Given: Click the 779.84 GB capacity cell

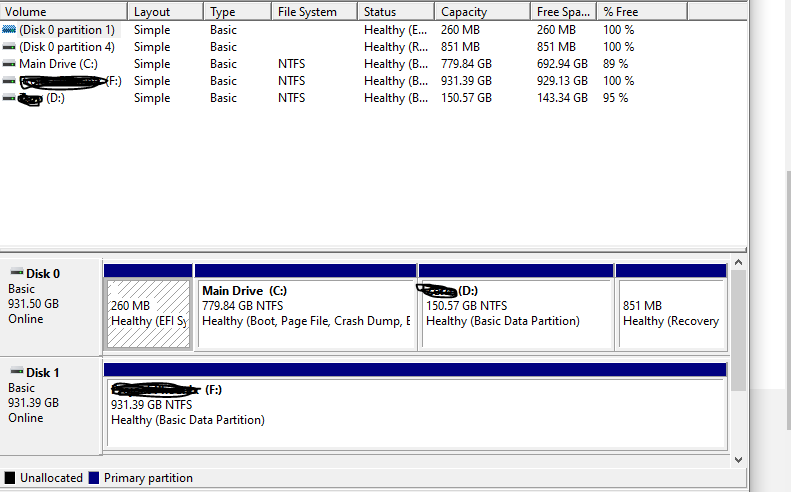Looking at the screenshot, I should pos(466,64).
